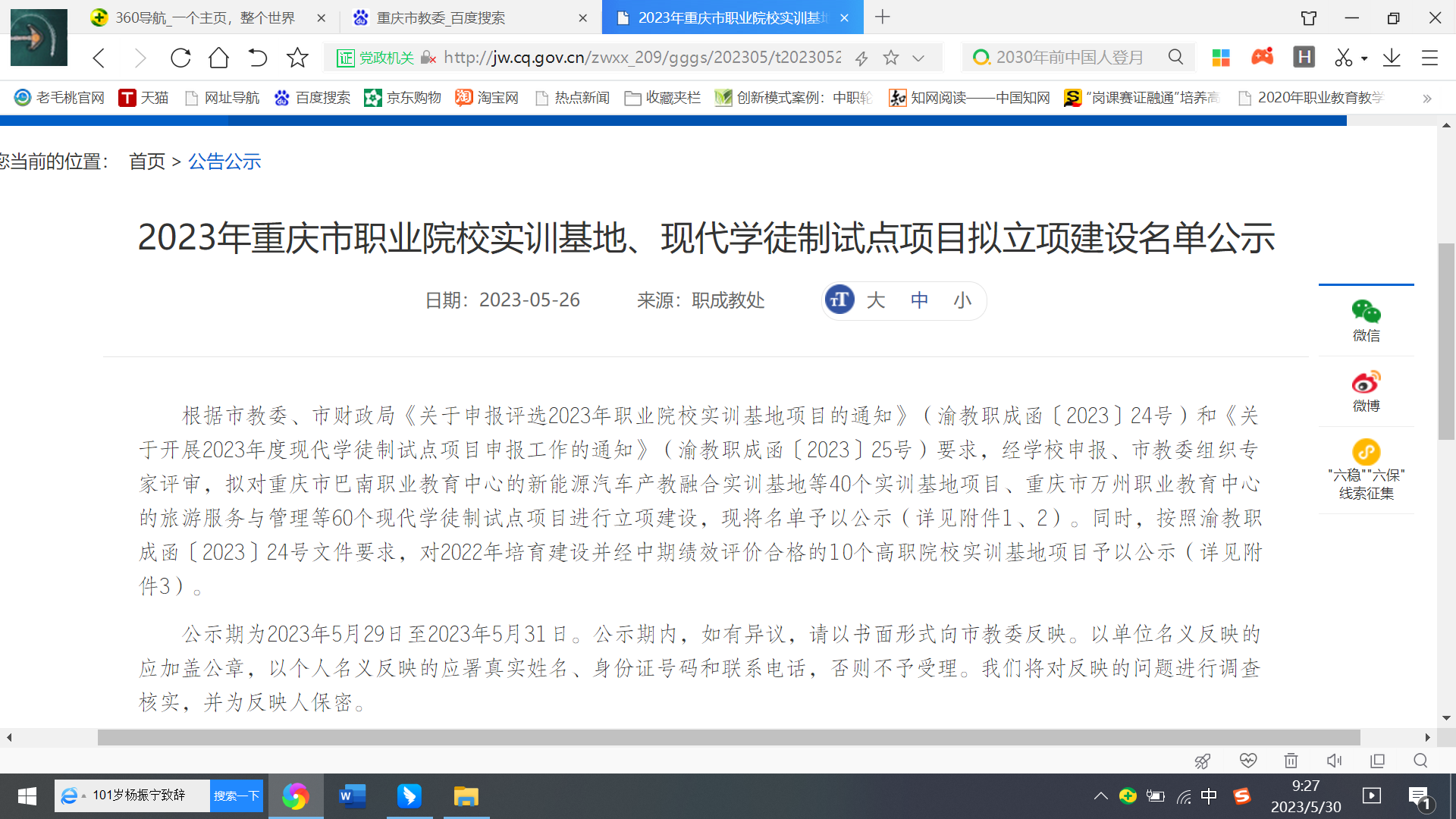Open the game controller icon in toolbar
Viewport: 1456px width, 819px height.
click(1263, 57)
